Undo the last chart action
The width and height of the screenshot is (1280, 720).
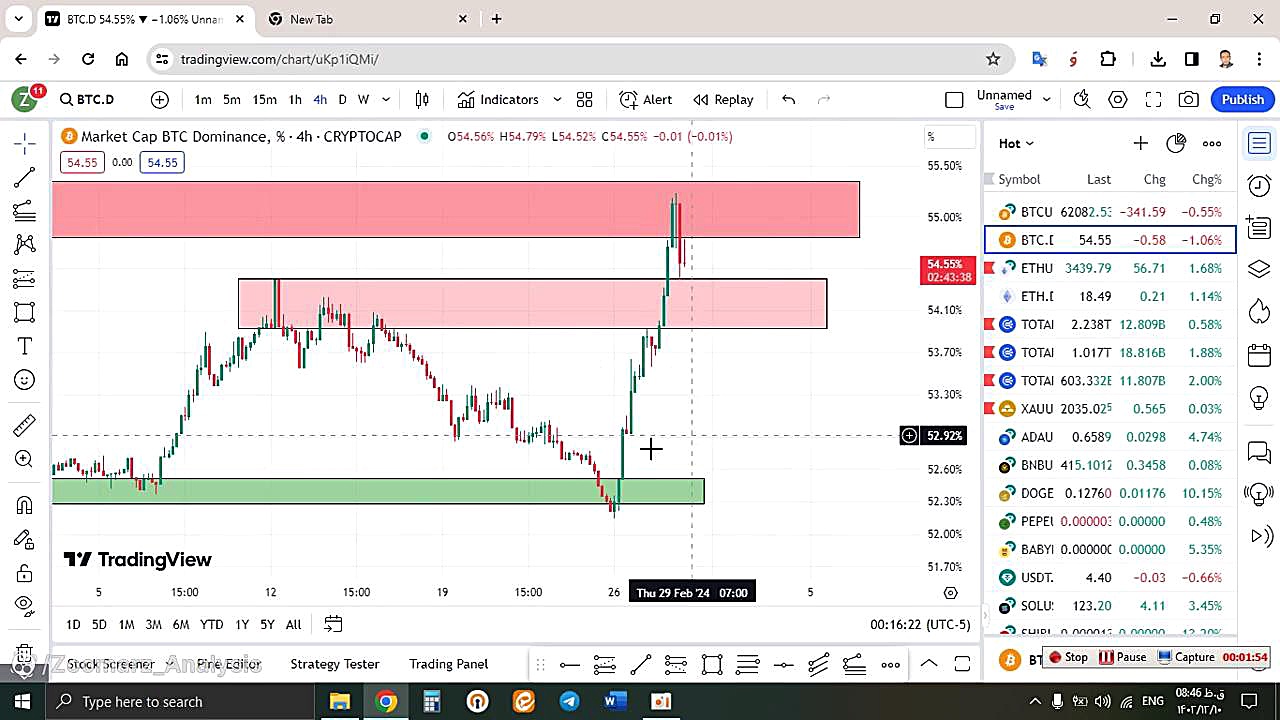coord(789,99)
